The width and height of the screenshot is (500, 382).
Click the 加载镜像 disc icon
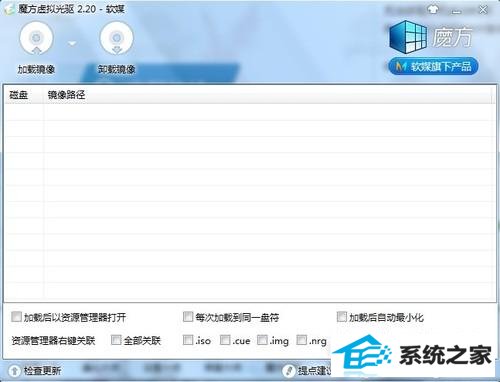pyautogui.click(x=36, y=39)
